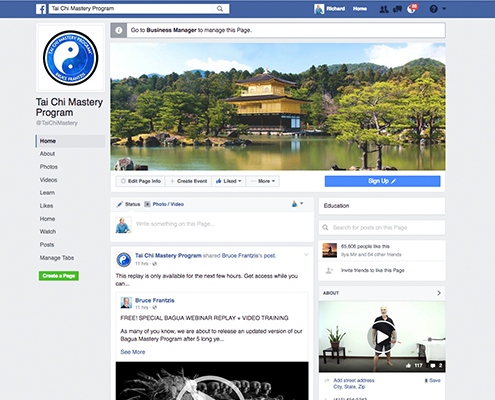This screenshot has height=400, width=495.
Task: Click the Save link beside address
Action: point(432,380)
